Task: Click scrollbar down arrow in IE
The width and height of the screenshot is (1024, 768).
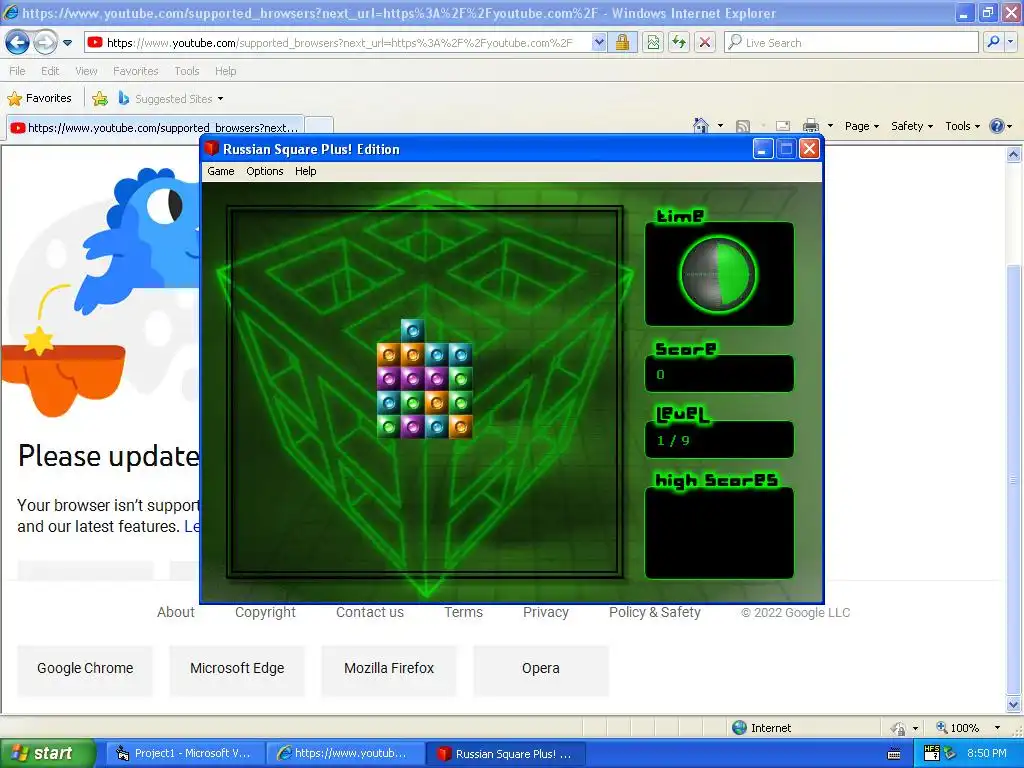Action: [1013, 704]
